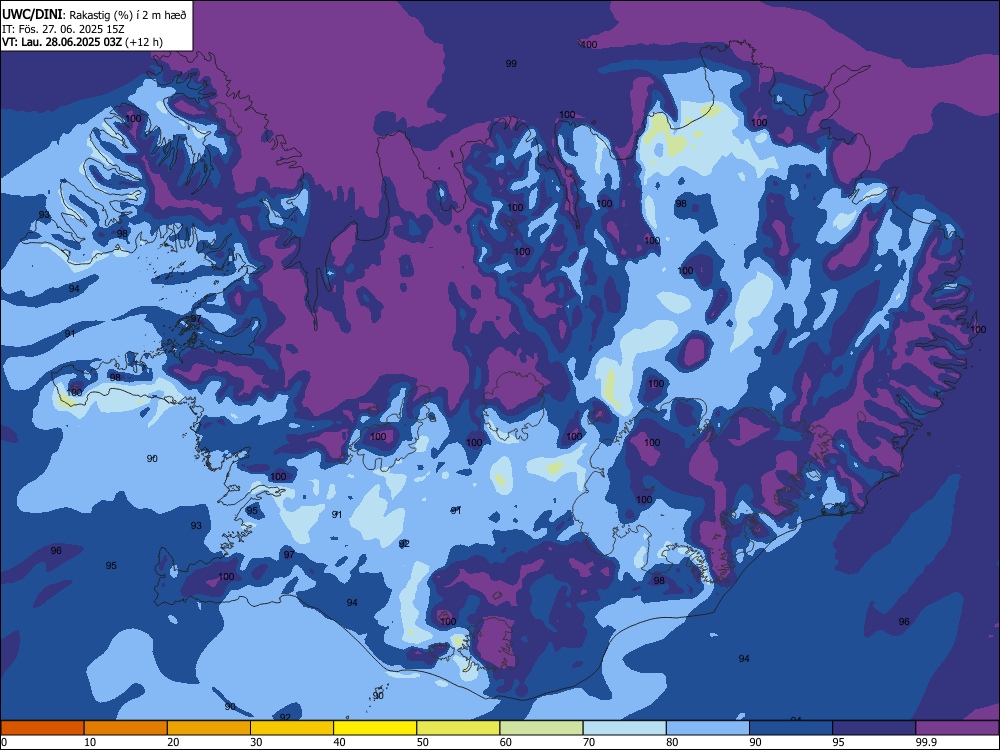Click the '70' legend tick label
This screenshot has width=1000, height=750.
589,742
